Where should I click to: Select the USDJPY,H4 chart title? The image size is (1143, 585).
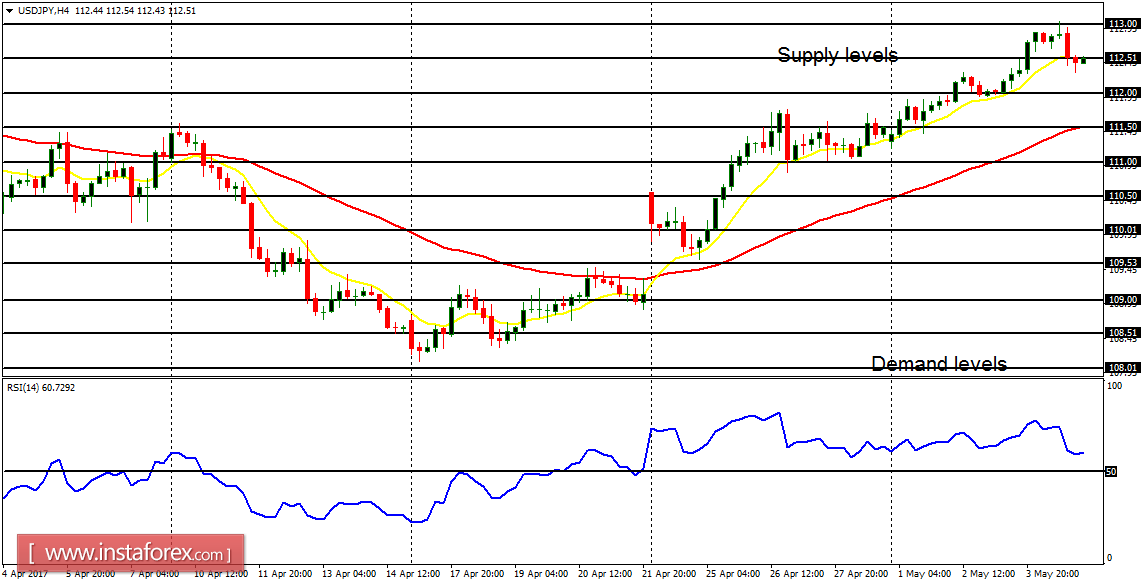click(x=42, y=11)
